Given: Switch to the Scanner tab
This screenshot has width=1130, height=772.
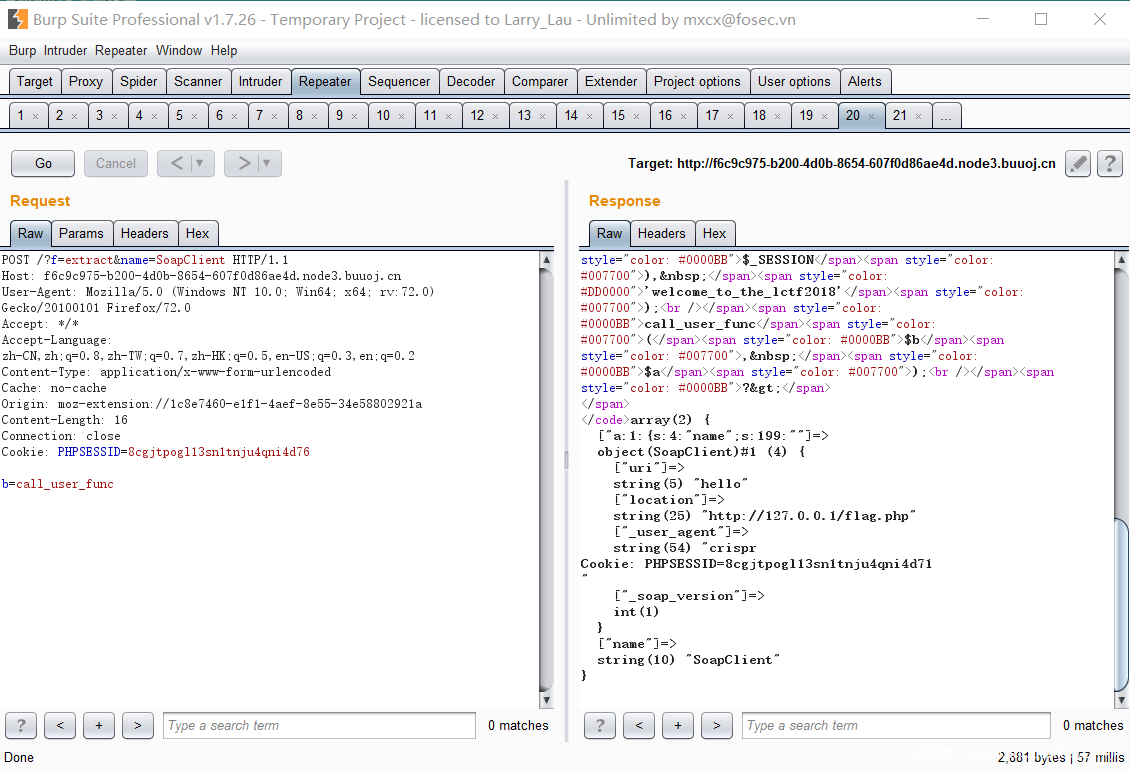Looking at the screenshot, I should pyautogui.click(x=198, y=81).
